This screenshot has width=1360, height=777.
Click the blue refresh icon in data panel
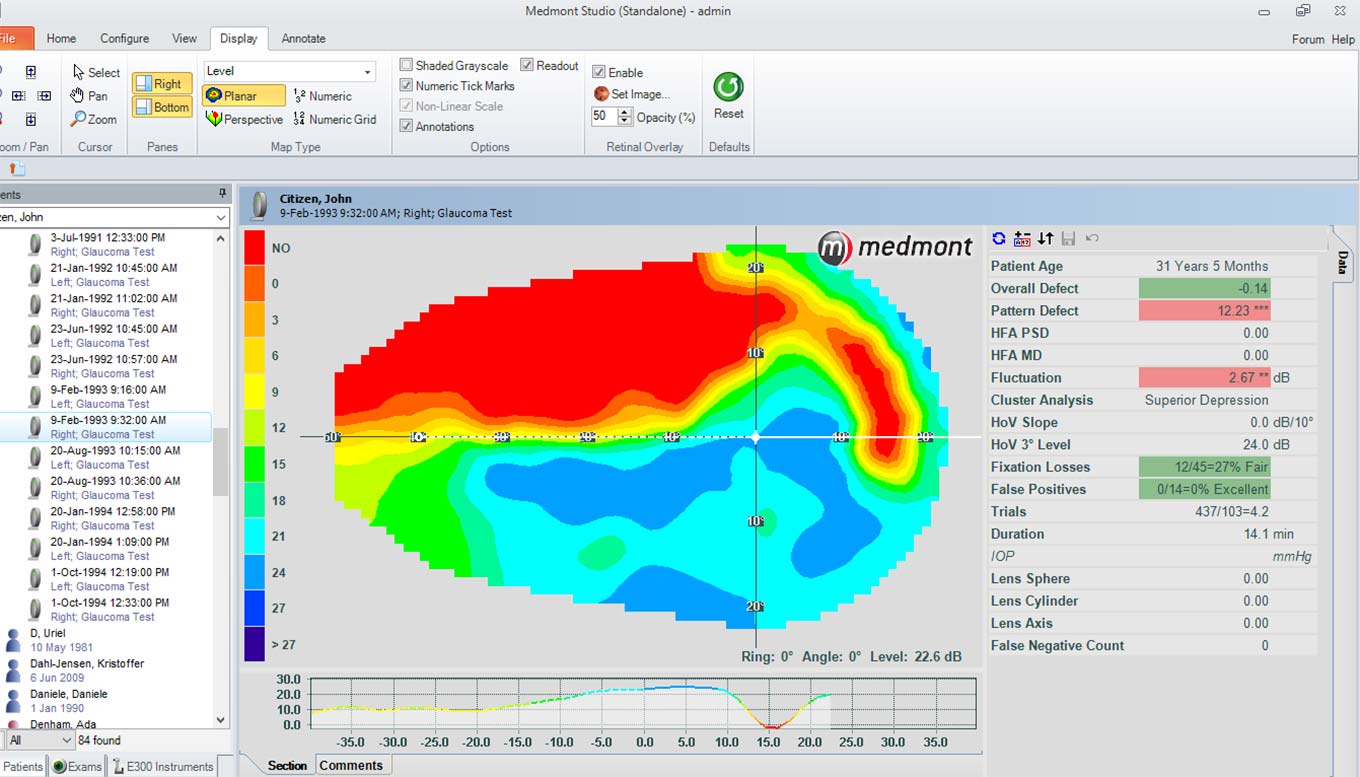coord(999,239)
